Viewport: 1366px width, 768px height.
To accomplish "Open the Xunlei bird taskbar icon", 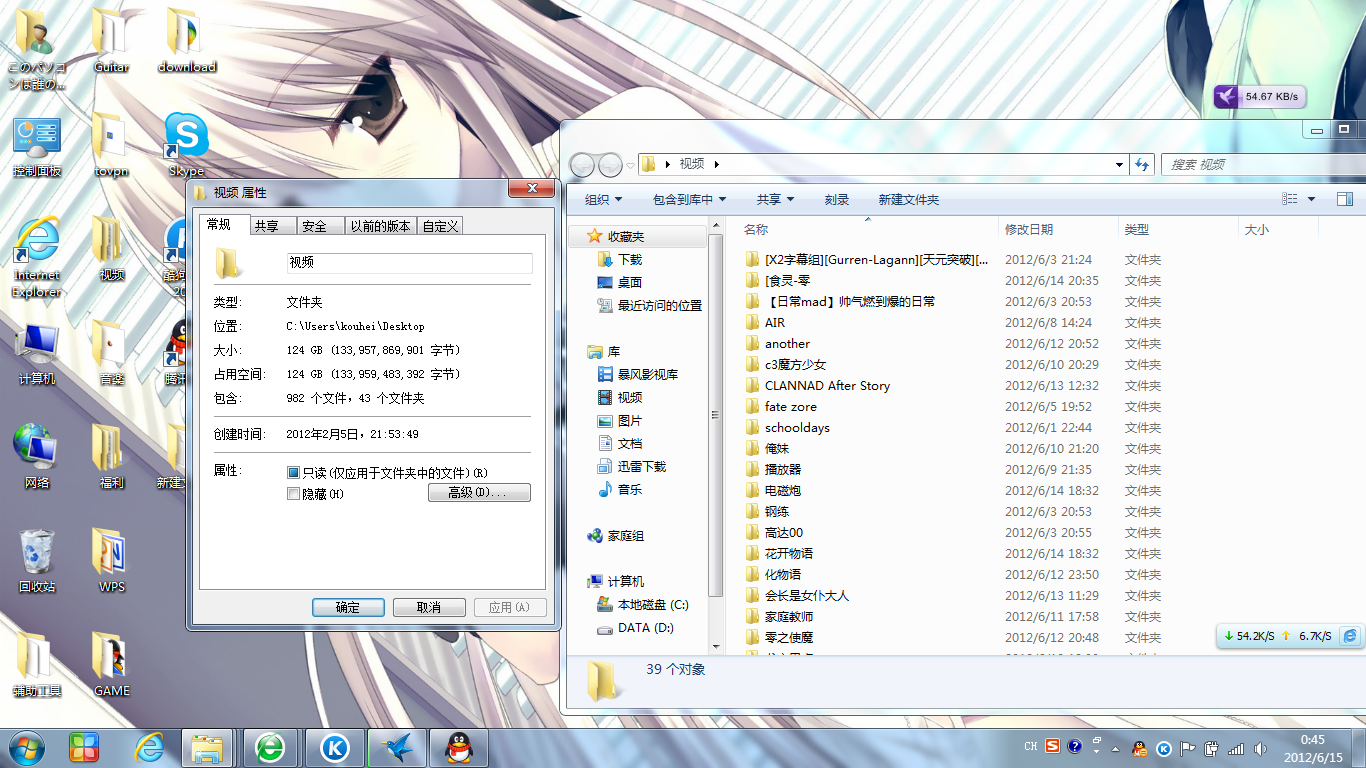I will [396, 748].
